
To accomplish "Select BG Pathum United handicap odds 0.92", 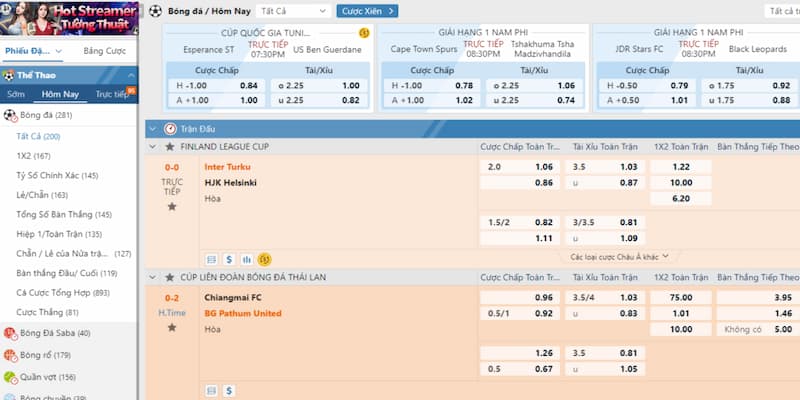I will (x=520, y=314).
